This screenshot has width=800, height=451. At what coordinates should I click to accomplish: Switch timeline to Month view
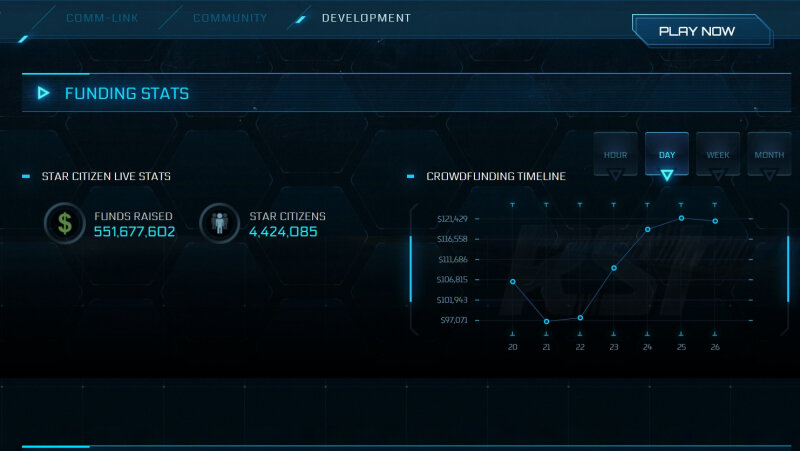click(x=769, y=154)
